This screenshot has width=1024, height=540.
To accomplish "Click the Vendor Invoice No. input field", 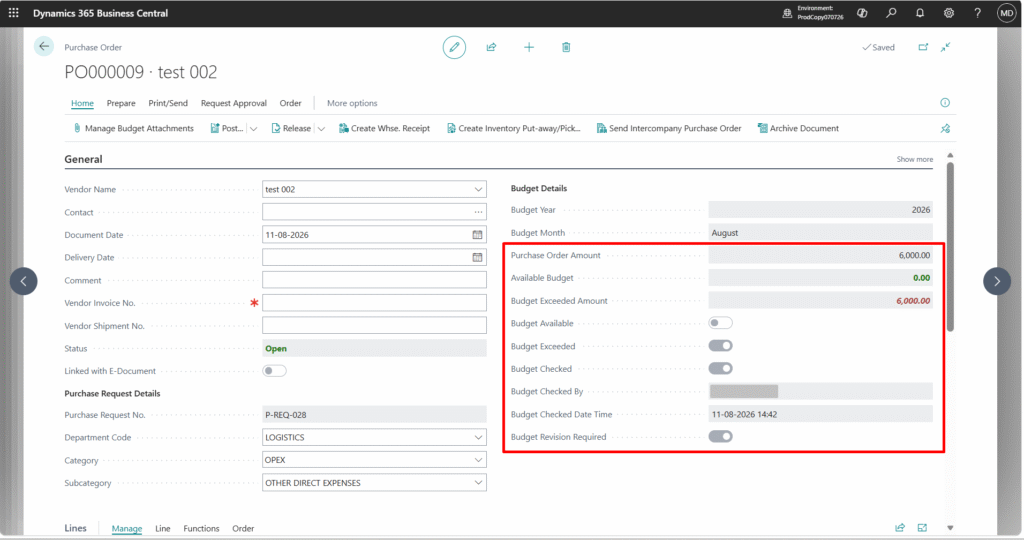I will [374, 303].
